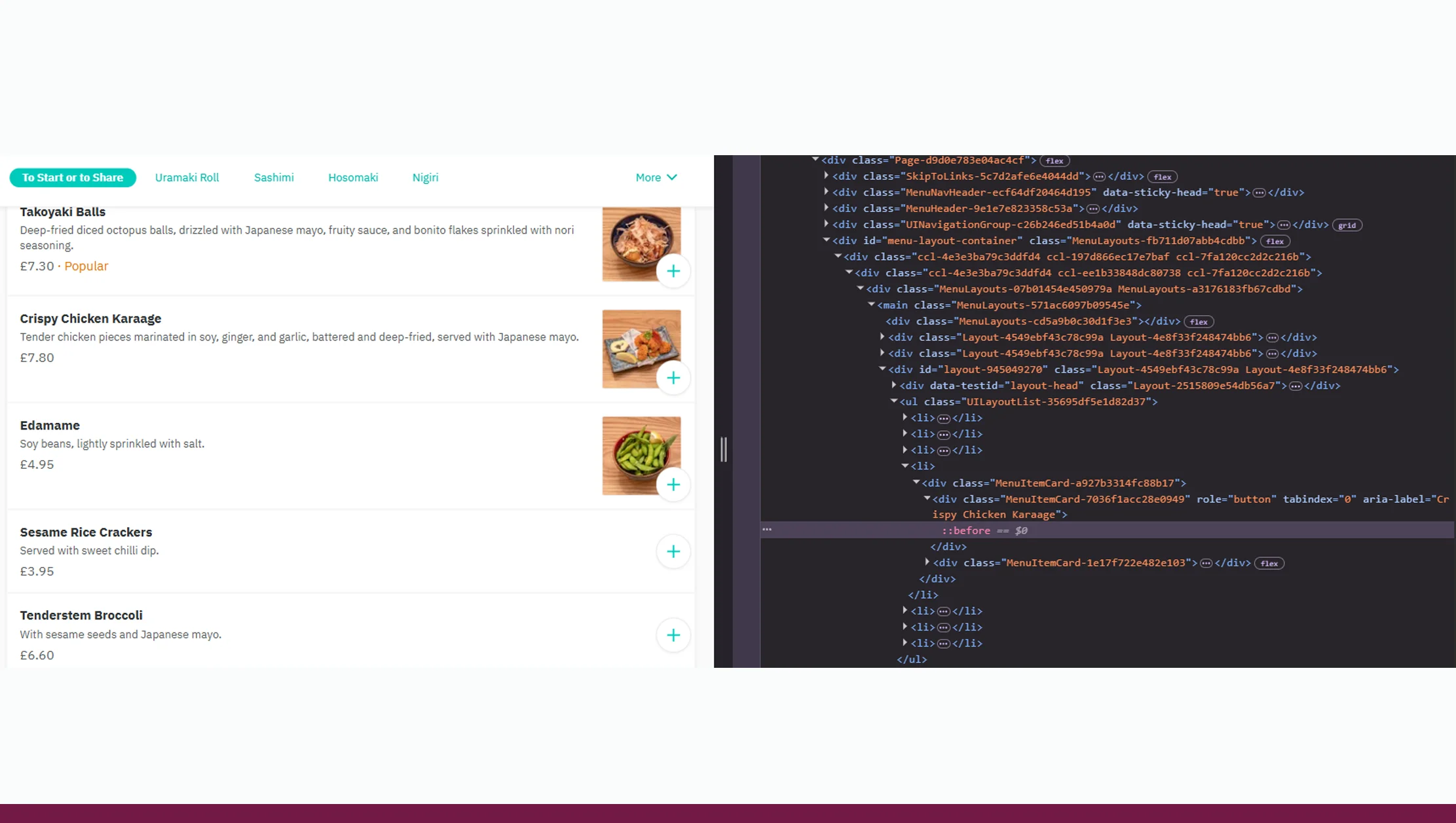Open the Uramaki Roll section link
This screenshot has height=823, width=1456.
point(187,177)
